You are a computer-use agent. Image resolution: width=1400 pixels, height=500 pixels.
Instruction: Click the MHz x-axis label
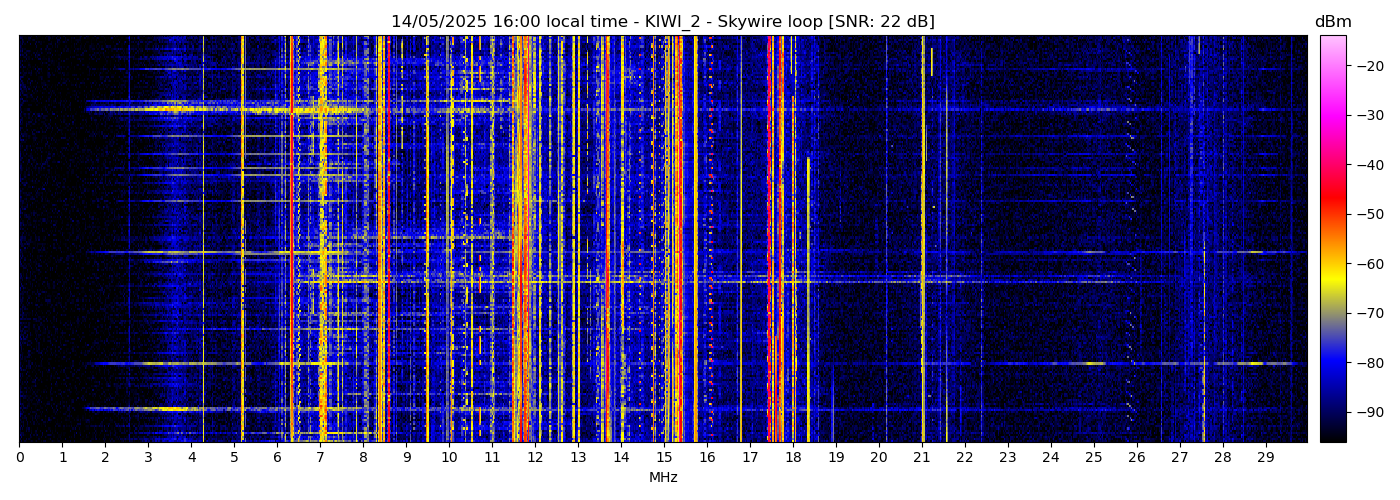663,478
